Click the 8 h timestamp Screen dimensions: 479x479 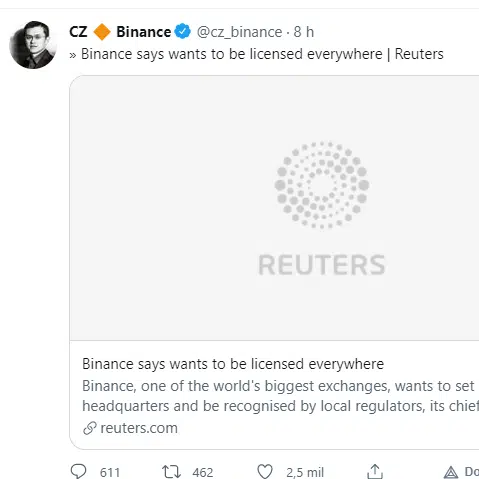tap(303, 32)
